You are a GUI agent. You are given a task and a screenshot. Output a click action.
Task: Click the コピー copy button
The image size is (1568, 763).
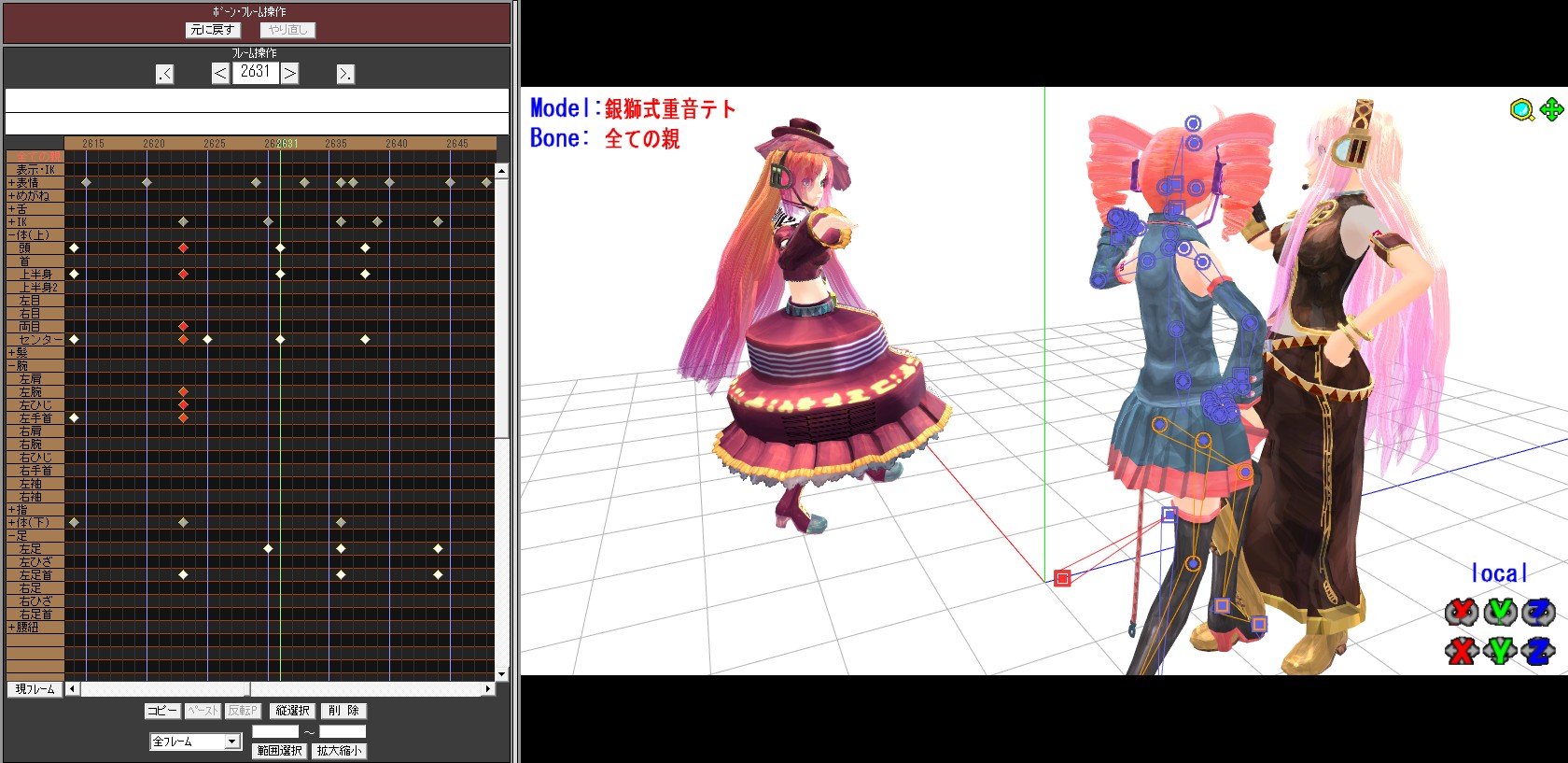coord(162,711)
